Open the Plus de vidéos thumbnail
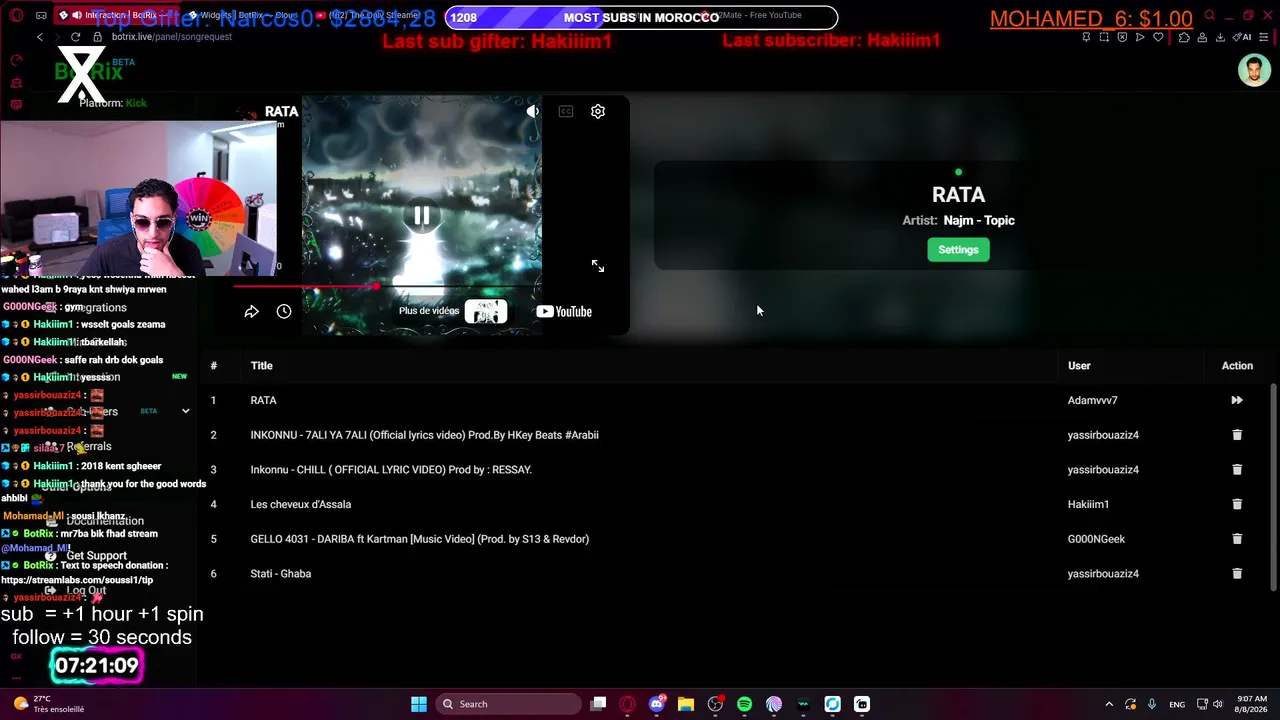 486,311
